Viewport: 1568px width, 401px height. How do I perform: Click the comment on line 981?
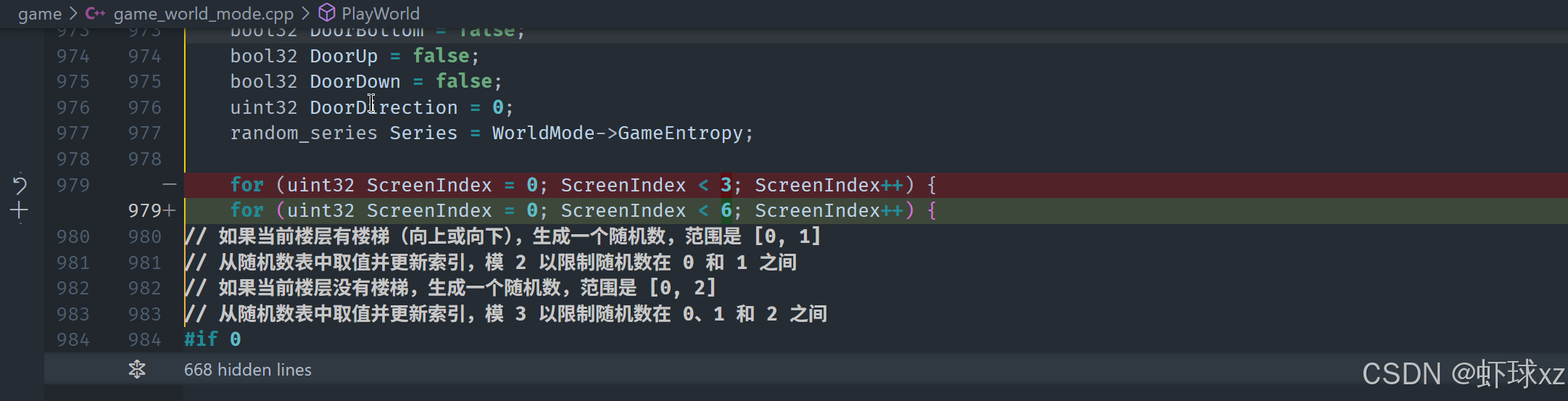491,262
